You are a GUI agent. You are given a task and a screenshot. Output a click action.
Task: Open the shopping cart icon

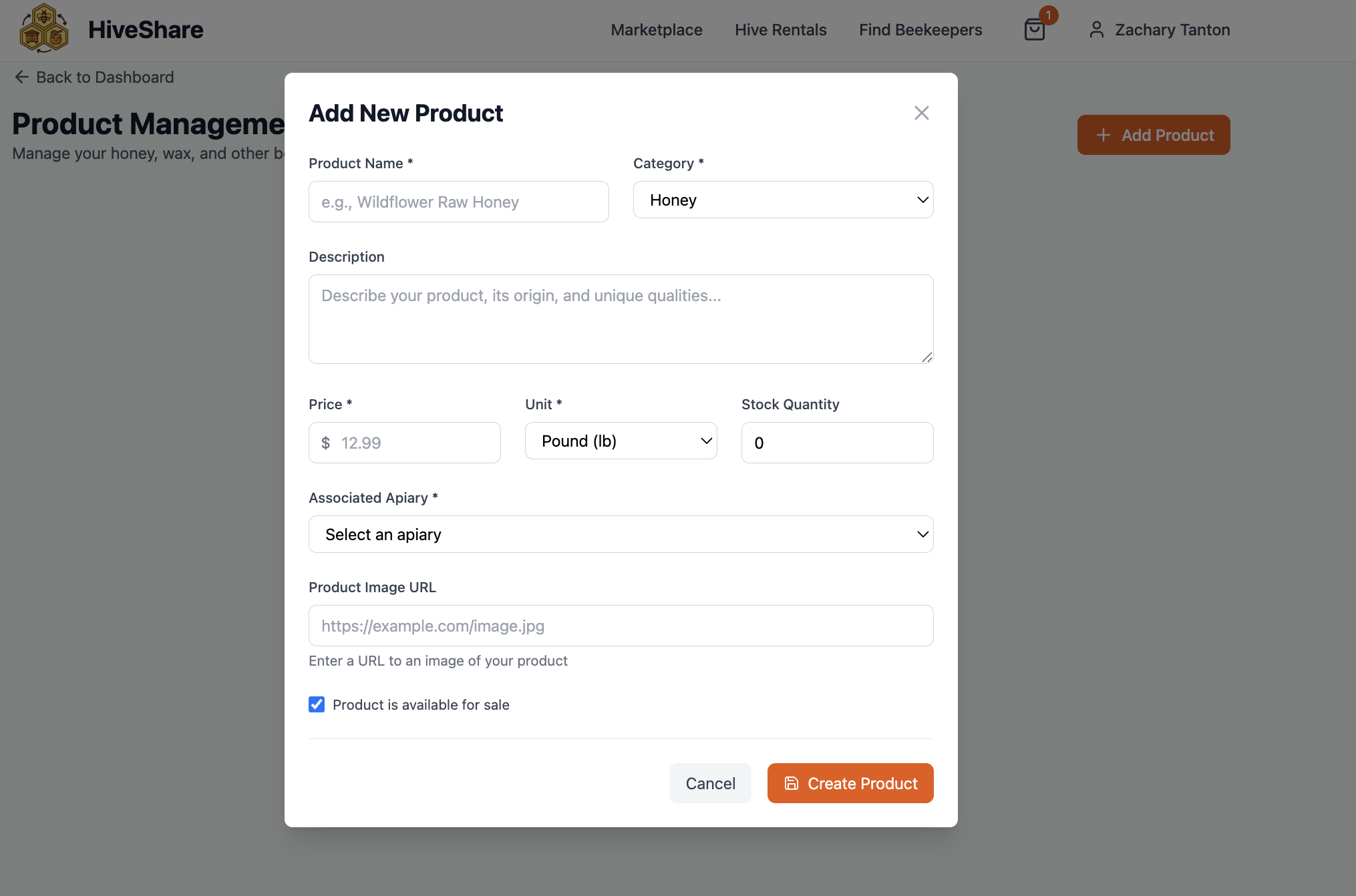(x=1034, y=30)
